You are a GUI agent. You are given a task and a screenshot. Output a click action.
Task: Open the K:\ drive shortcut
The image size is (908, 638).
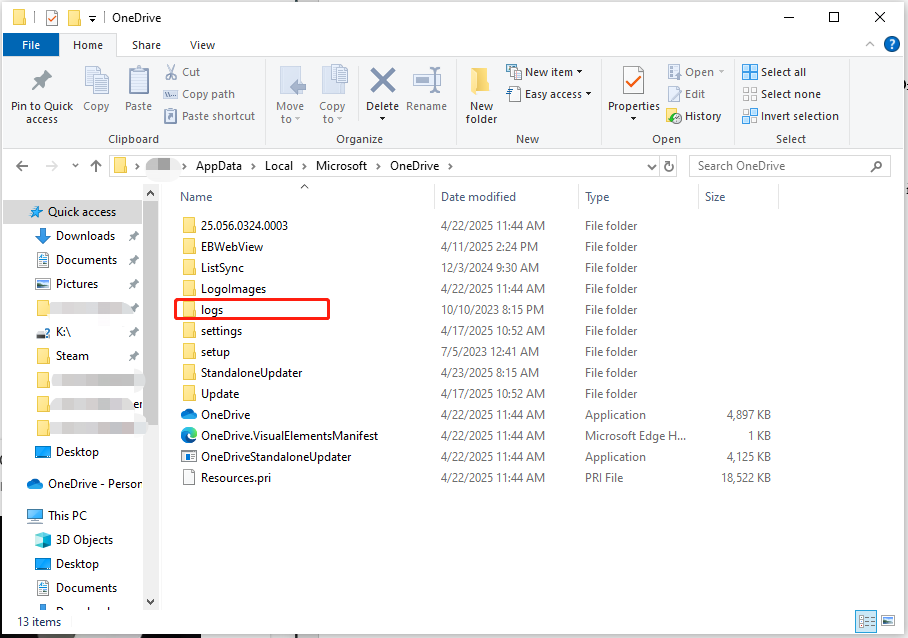(x=63, y=332)
